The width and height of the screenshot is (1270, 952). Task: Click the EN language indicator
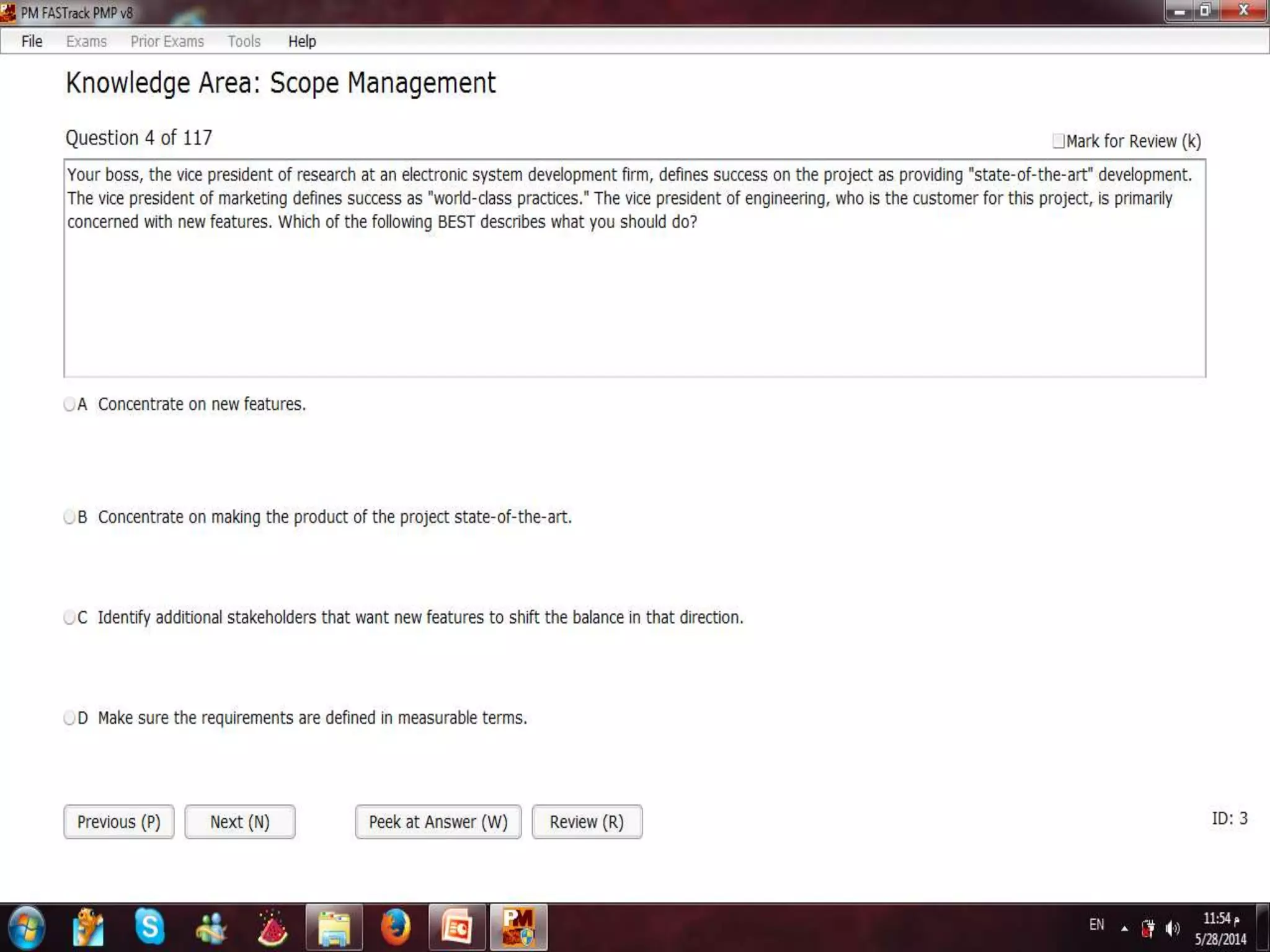pyautogui.click(x=1096, y=925)
